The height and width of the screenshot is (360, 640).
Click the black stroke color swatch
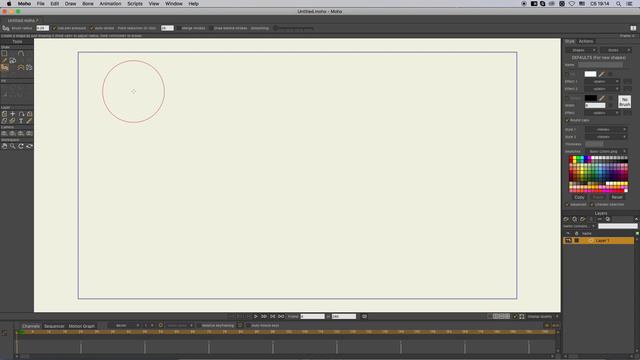click(590, 98)
